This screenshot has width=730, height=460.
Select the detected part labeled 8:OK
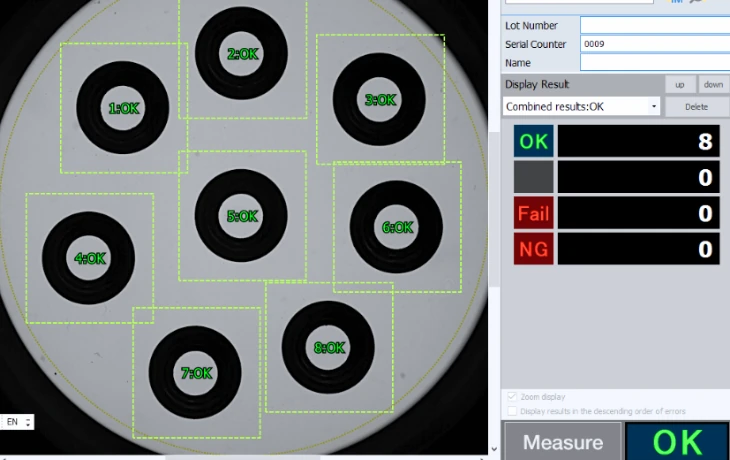[329, 348]
